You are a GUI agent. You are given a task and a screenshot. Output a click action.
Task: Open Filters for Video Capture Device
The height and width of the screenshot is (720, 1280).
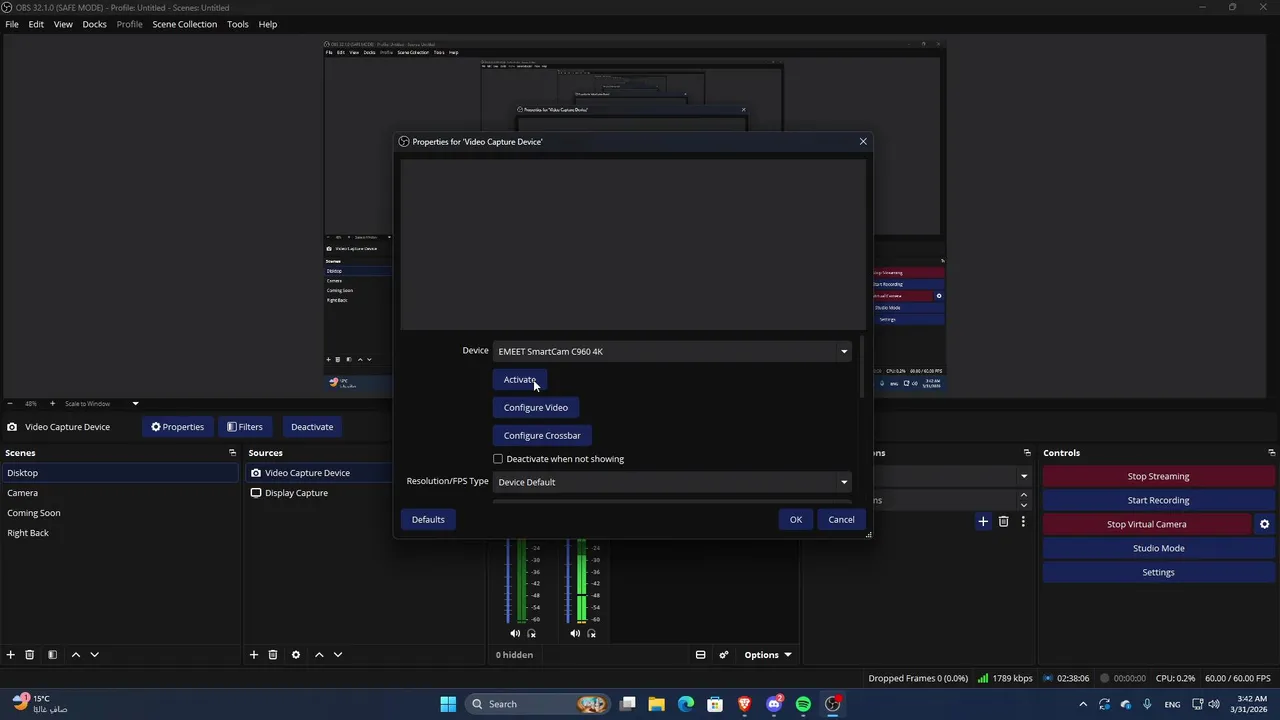[x=244, y=427]
